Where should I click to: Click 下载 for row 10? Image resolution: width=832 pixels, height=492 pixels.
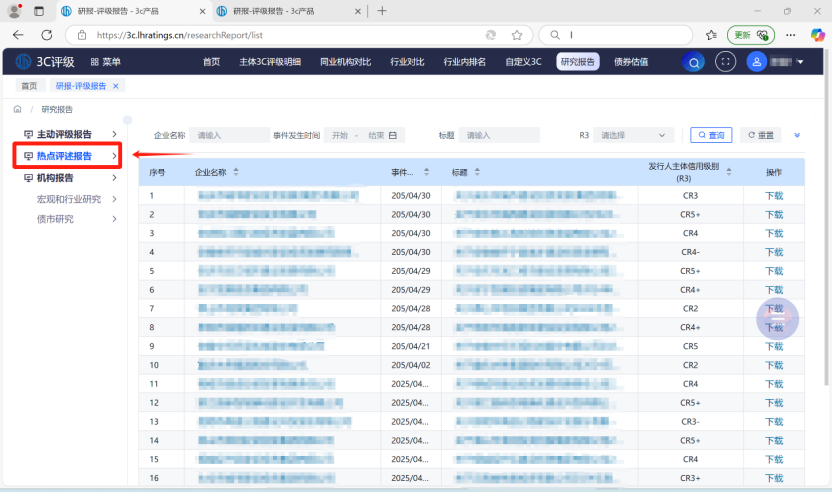pos(774,365)
